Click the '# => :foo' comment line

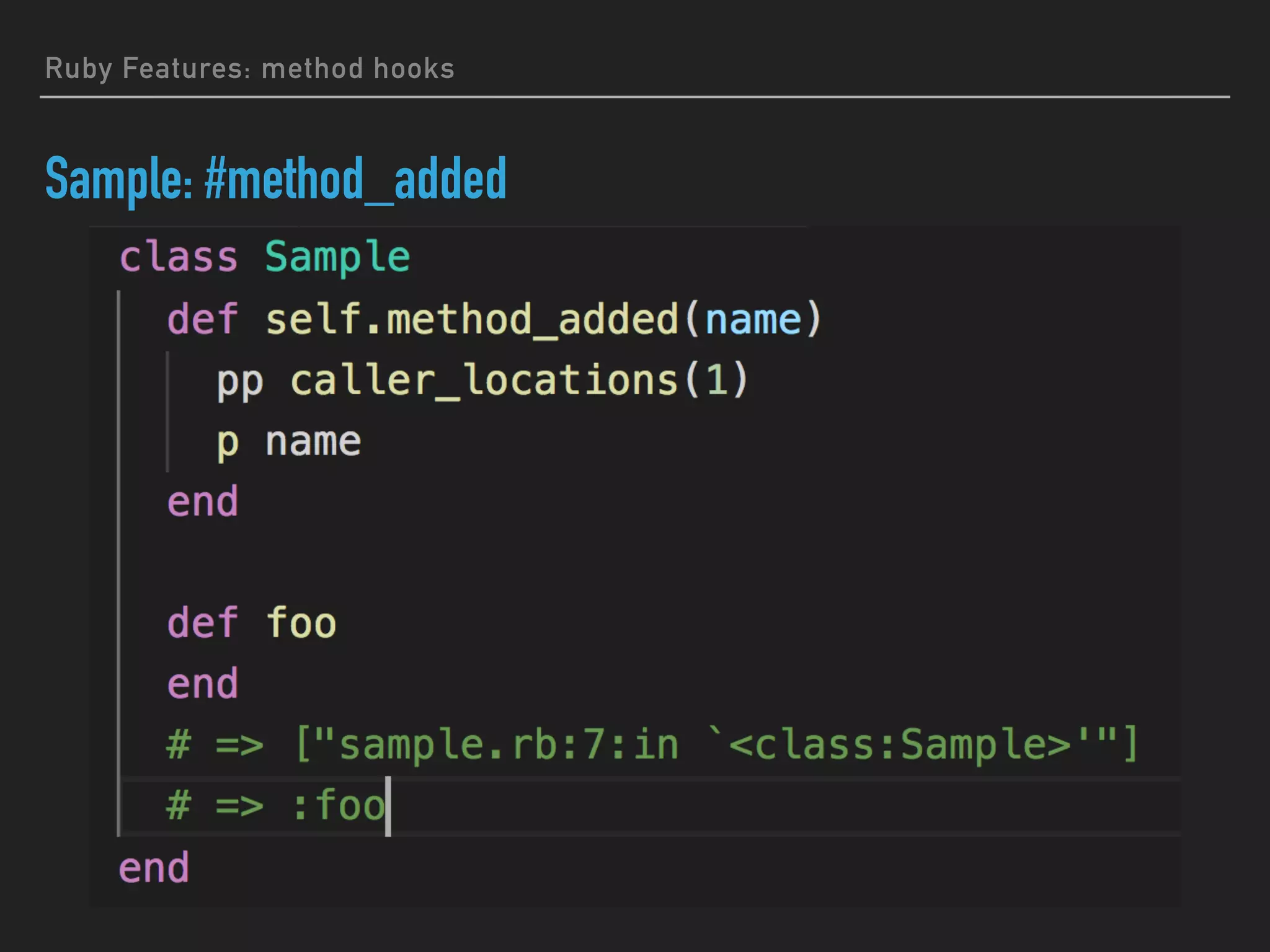(x=276, y=806)
